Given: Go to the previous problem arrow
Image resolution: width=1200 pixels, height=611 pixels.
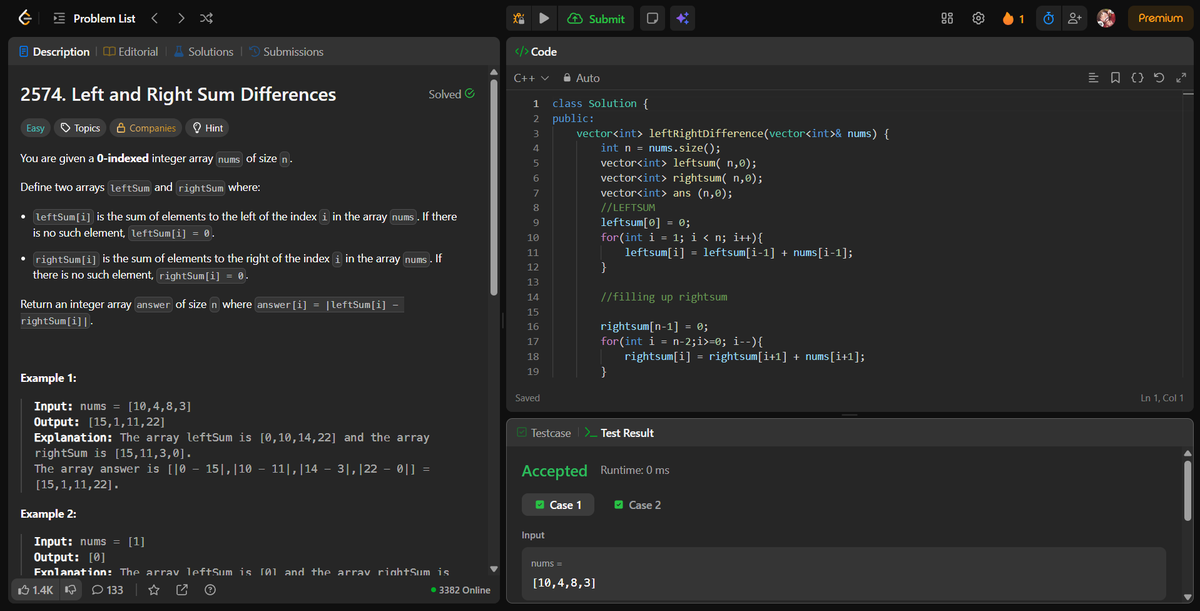Looking at the screenshot, I should (155, 18).
